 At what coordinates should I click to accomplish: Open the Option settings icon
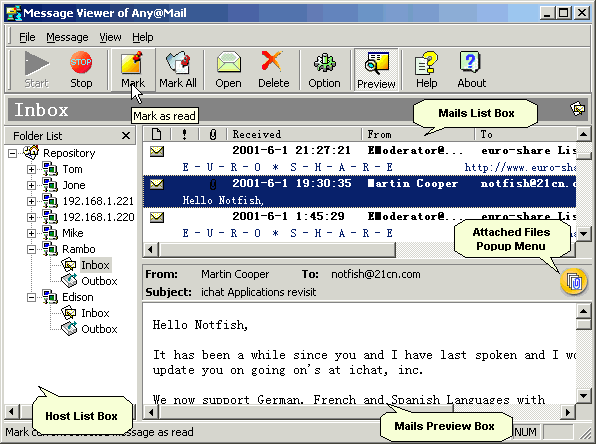click(324, 70)
